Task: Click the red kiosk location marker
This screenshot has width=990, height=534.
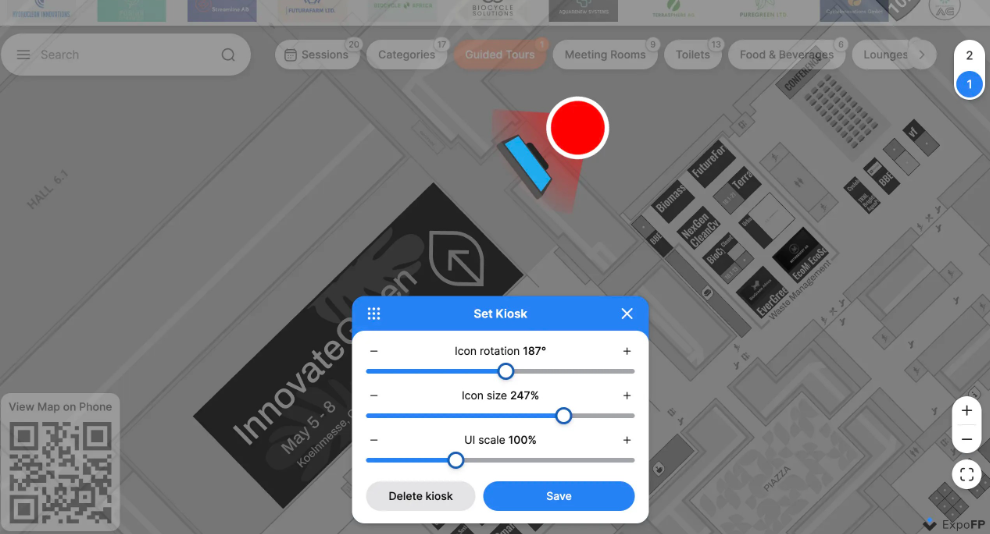Action: tap(577, 128)
